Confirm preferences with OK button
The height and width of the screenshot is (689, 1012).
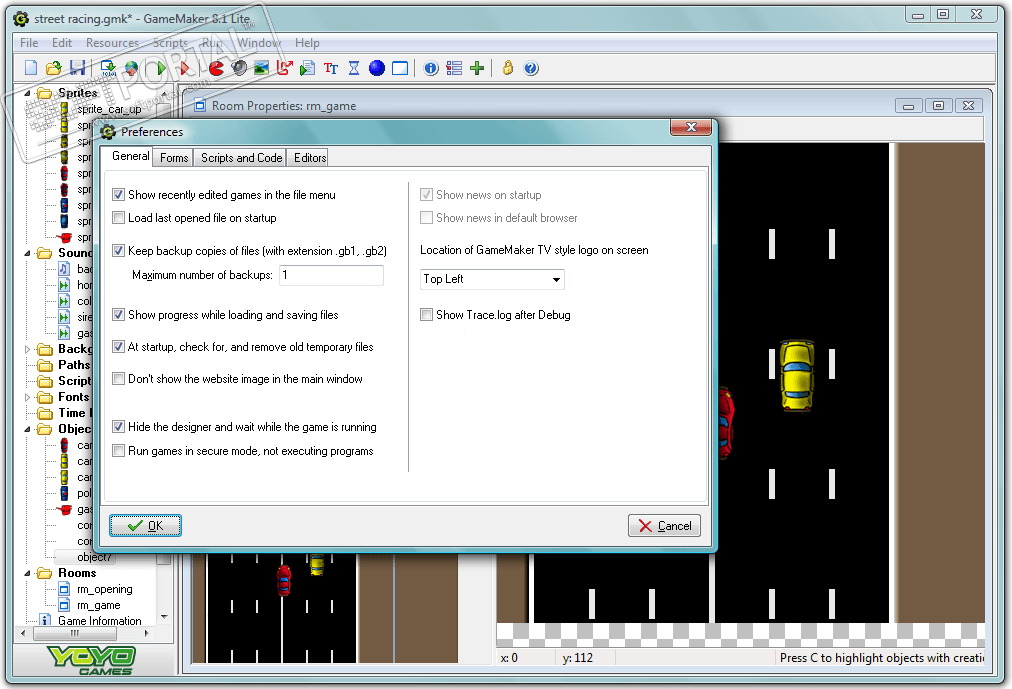(145, 525)
